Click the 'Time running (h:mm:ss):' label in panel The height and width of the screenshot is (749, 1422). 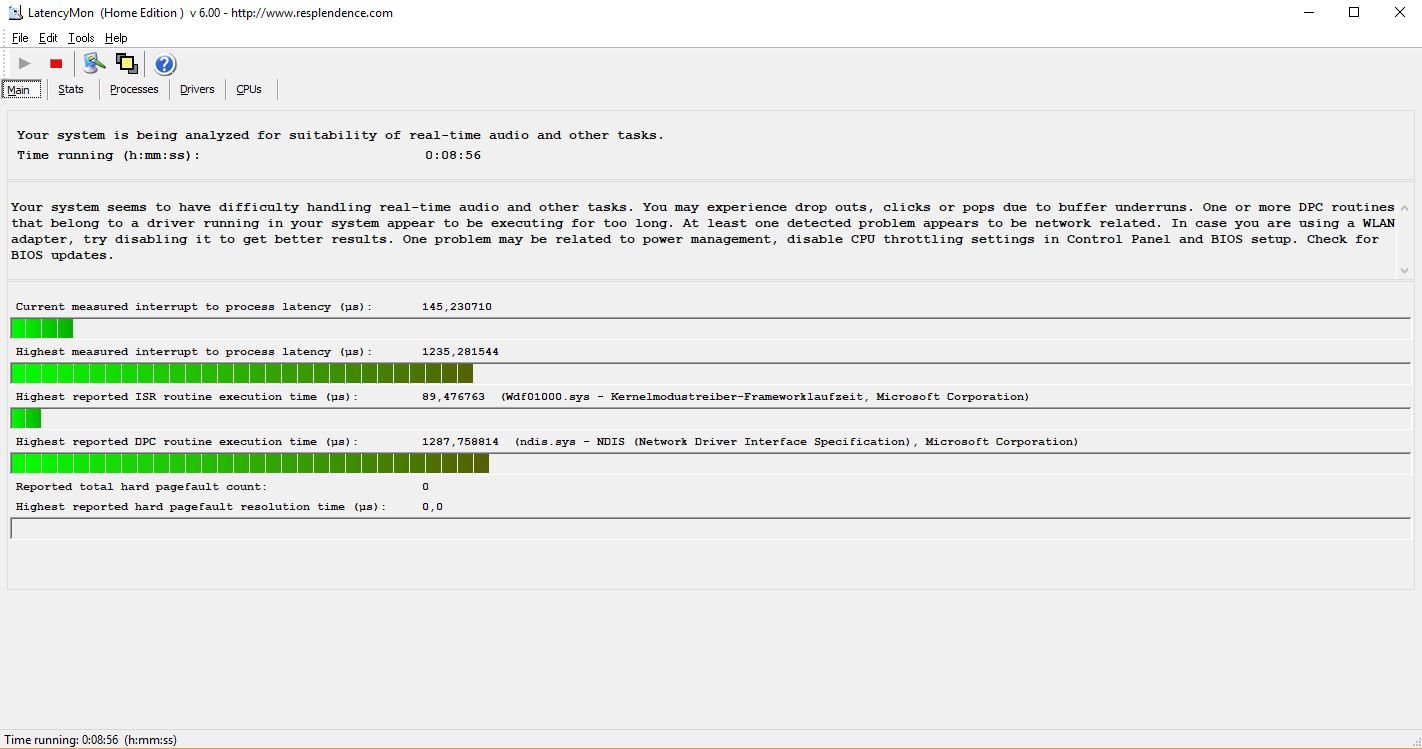click(x=109, y=155)
